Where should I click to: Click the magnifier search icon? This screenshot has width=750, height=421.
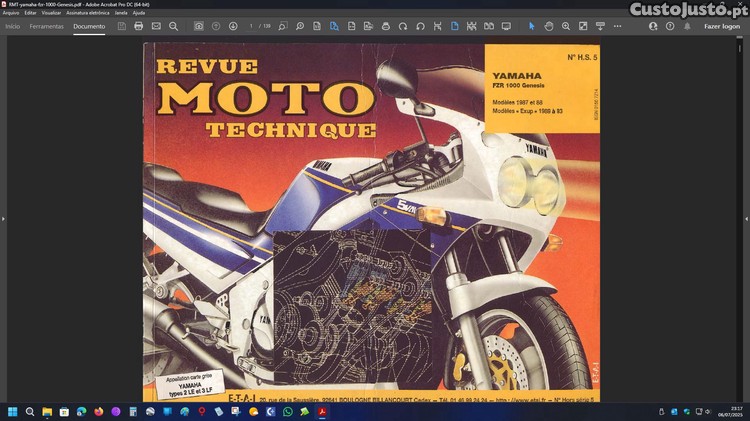click(x=173, y=26)
